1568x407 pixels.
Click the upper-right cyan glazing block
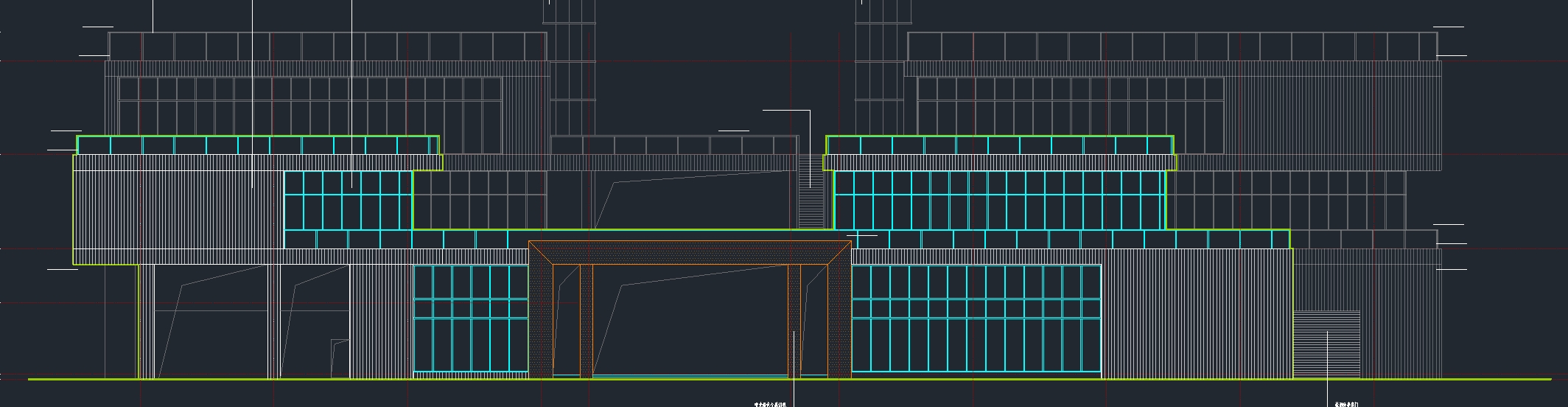coord(998,201)
